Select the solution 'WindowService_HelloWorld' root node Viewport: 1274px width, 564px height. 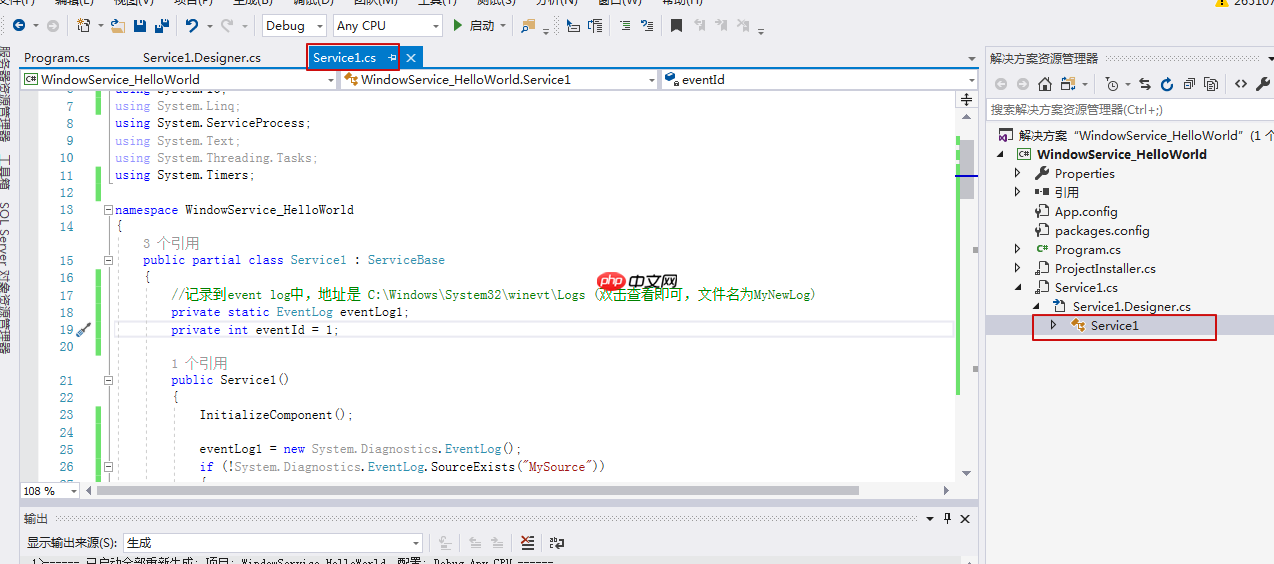[1135, 135]
